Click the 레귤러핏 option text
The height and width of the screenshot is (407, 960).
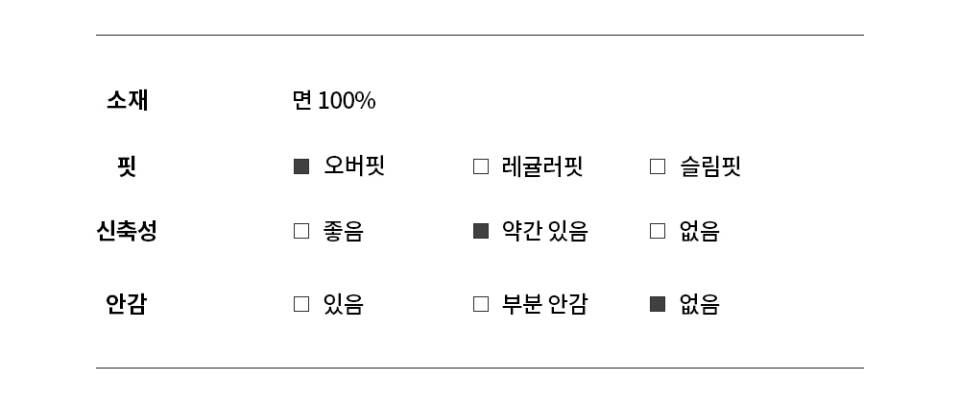click(x=542, y=166)
